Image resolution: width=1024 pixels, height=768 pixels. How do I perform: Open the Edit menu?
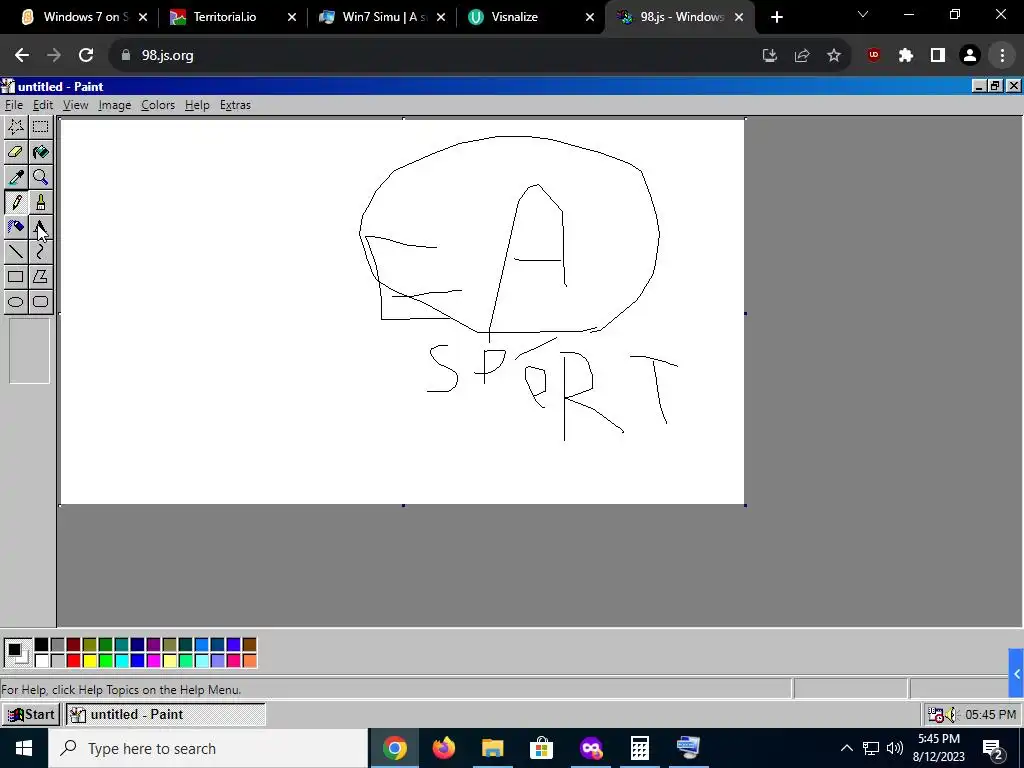(x=42, y=105)
